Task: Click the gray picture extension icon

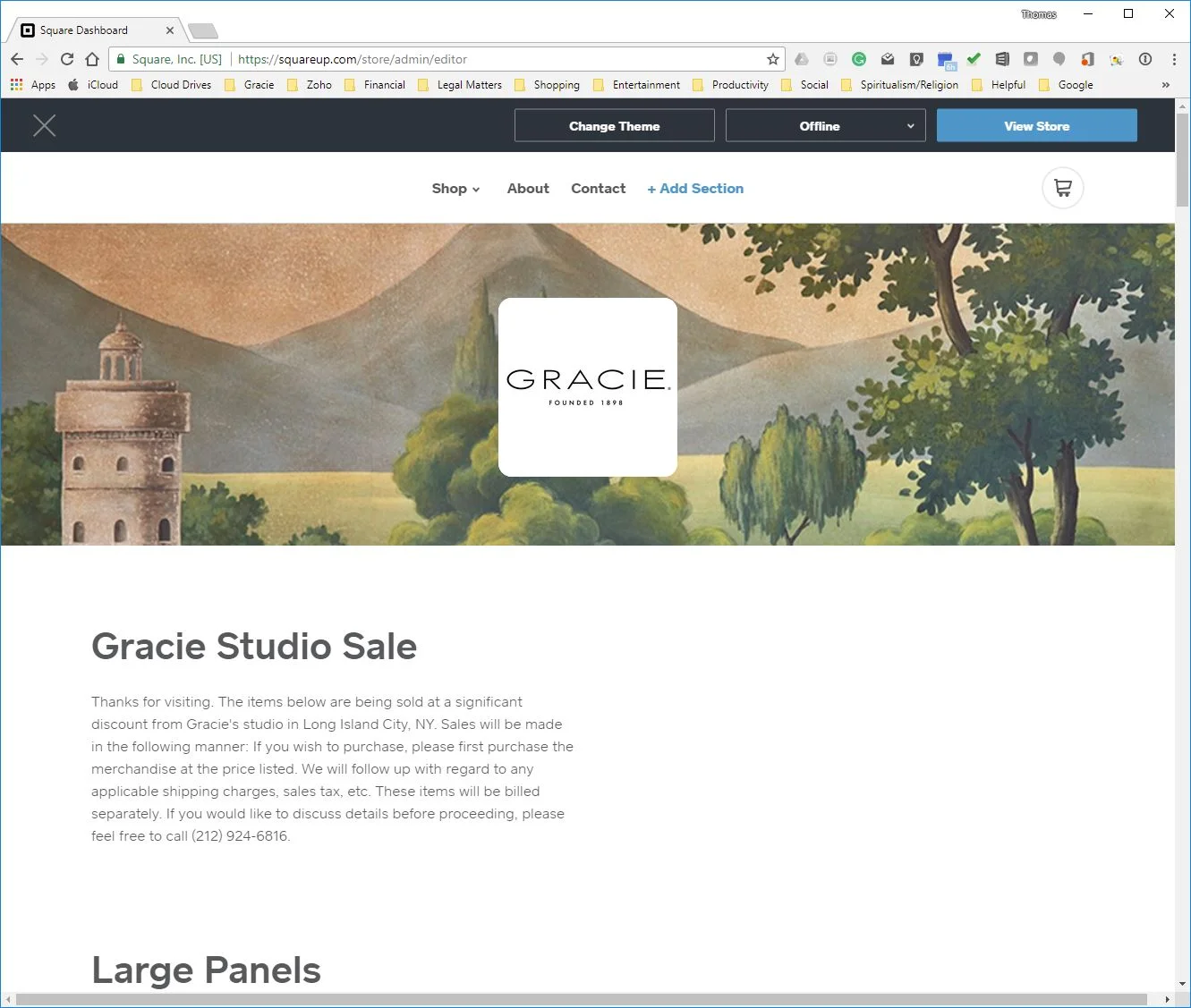Action: [x=830, y=59]
